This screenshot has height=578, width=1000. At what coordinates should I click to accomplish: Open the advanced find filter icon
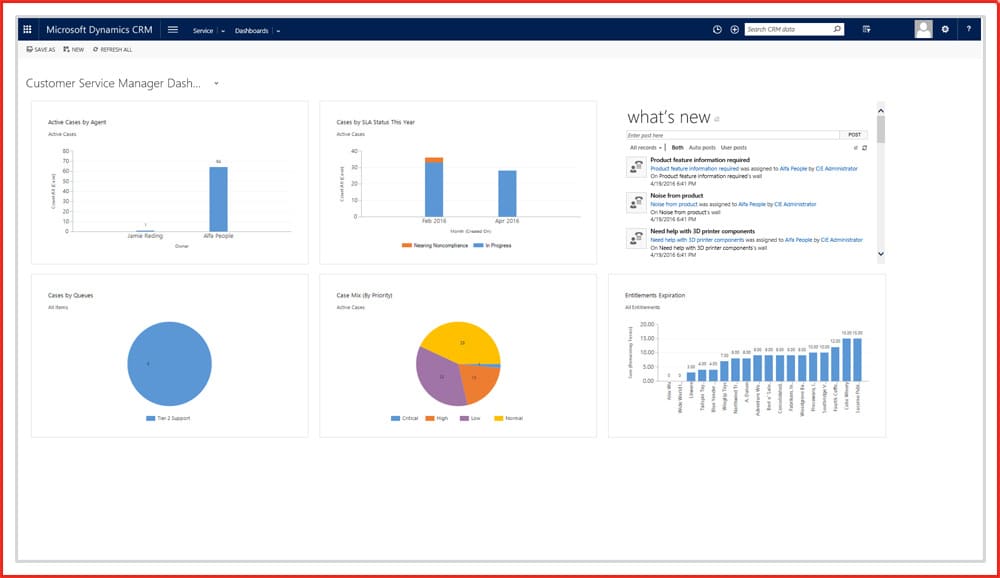[x=867, y=30]
